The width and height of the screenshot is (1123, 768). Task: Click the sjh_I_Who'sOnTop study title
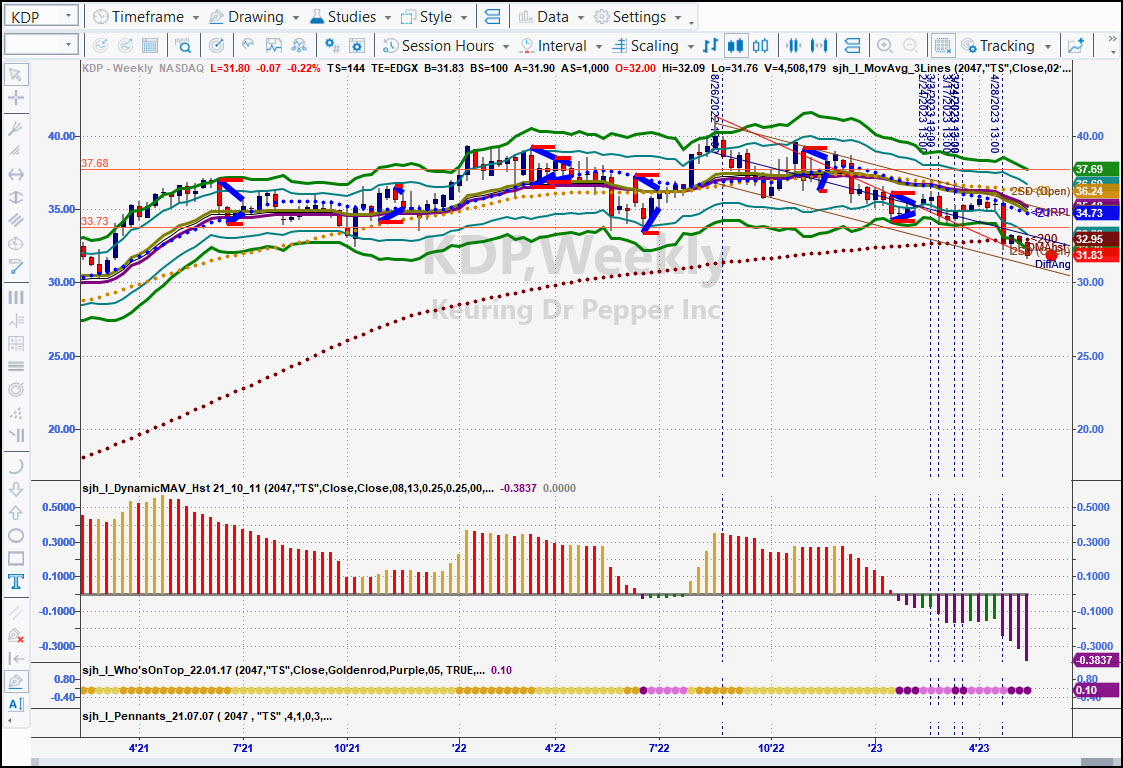pyautogui.click(x=283, y=670)
